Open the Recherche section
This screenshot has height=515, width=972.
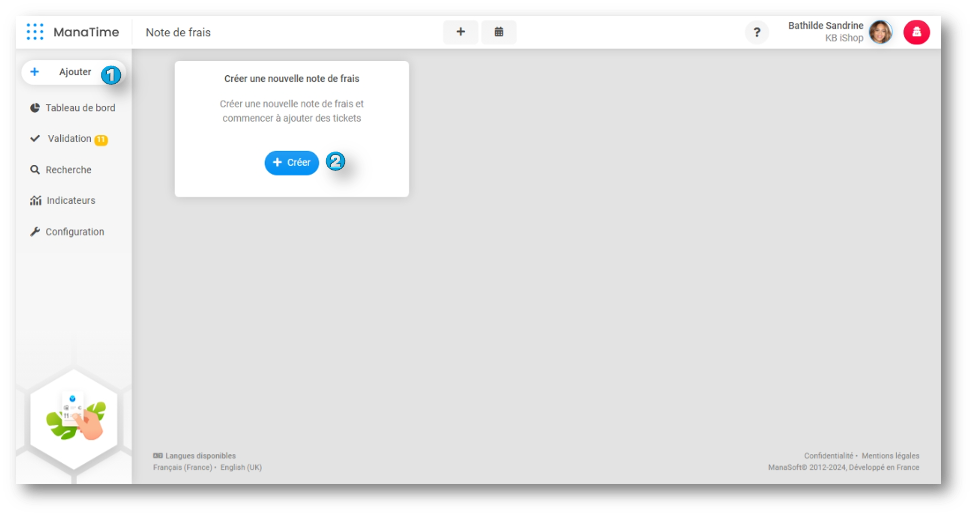[x=68, y=170]
